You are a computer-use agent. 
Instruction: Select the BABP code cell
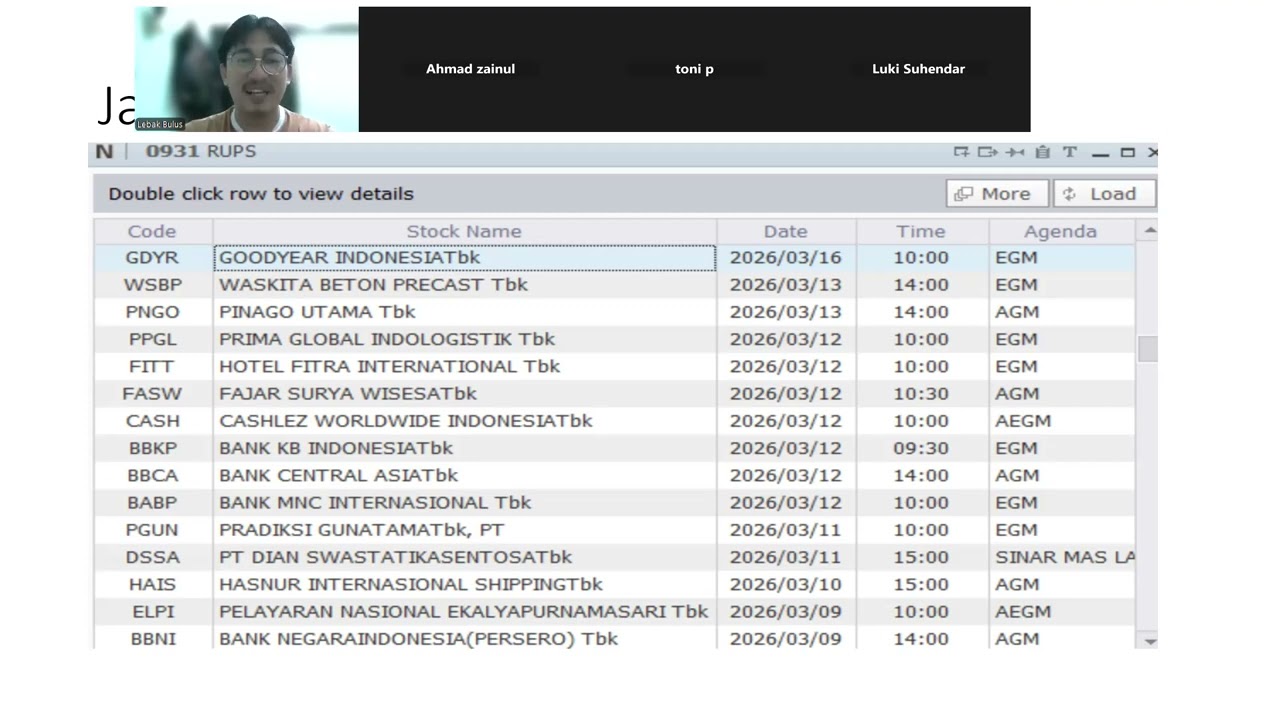(x=152, y=503)
